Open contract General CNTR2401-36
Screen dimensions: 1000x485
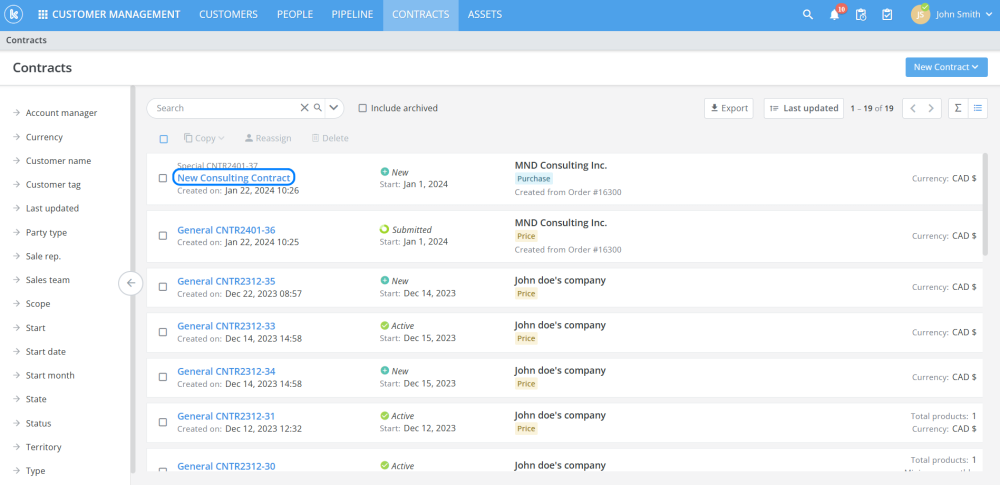point(226,230)
